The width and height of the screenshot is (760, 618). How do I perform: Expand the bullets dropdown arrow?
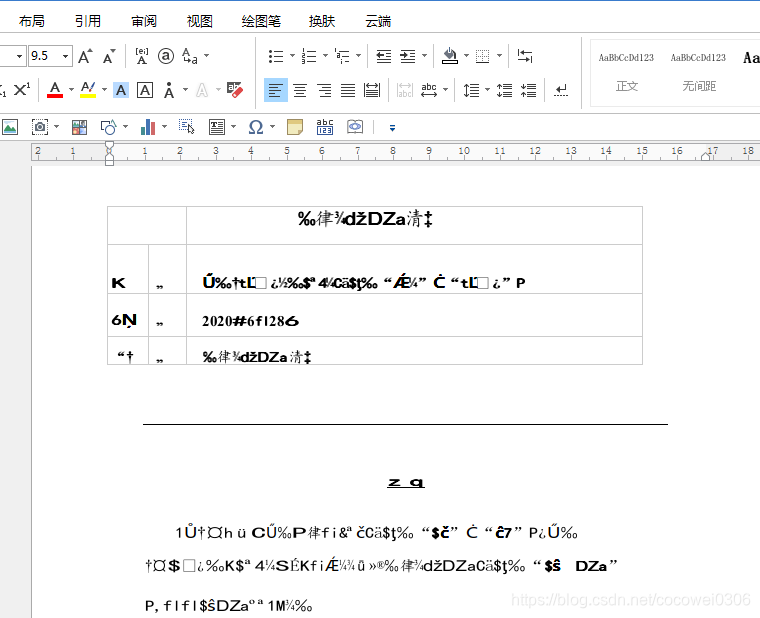[292, 56]
